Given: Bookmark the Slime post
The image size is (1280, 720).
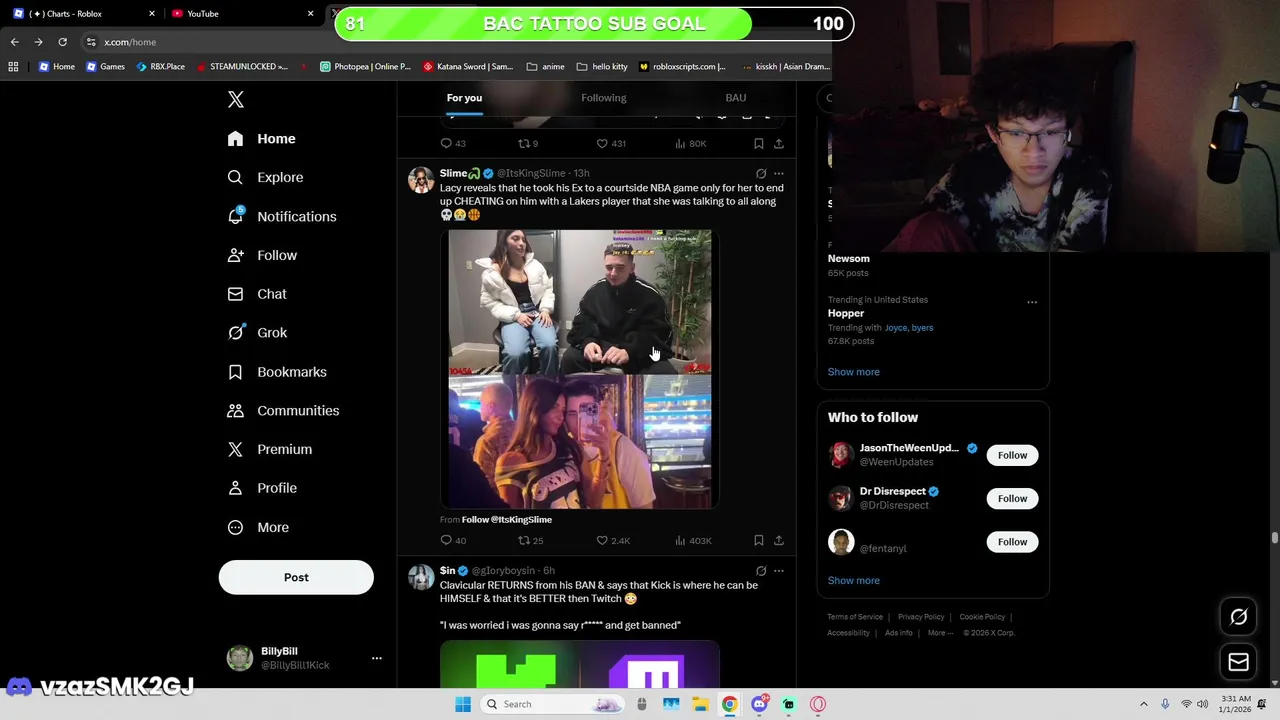Looking at the screenshot, I should (x=759, y=540).
